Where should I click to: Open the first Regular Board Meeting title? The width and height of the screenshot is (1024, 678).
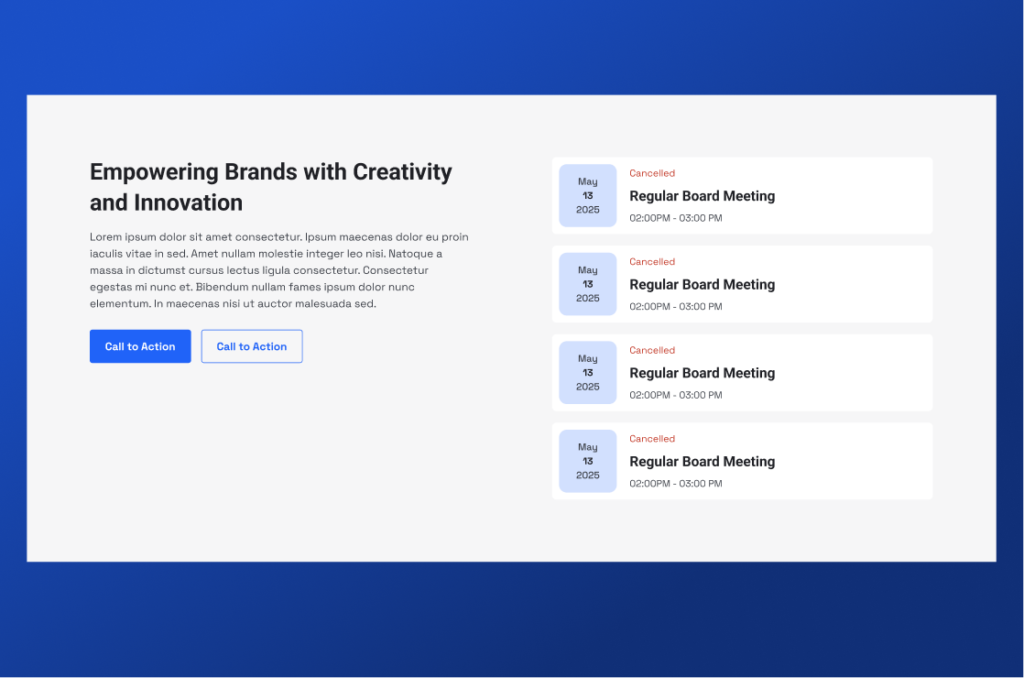(702, 196)
